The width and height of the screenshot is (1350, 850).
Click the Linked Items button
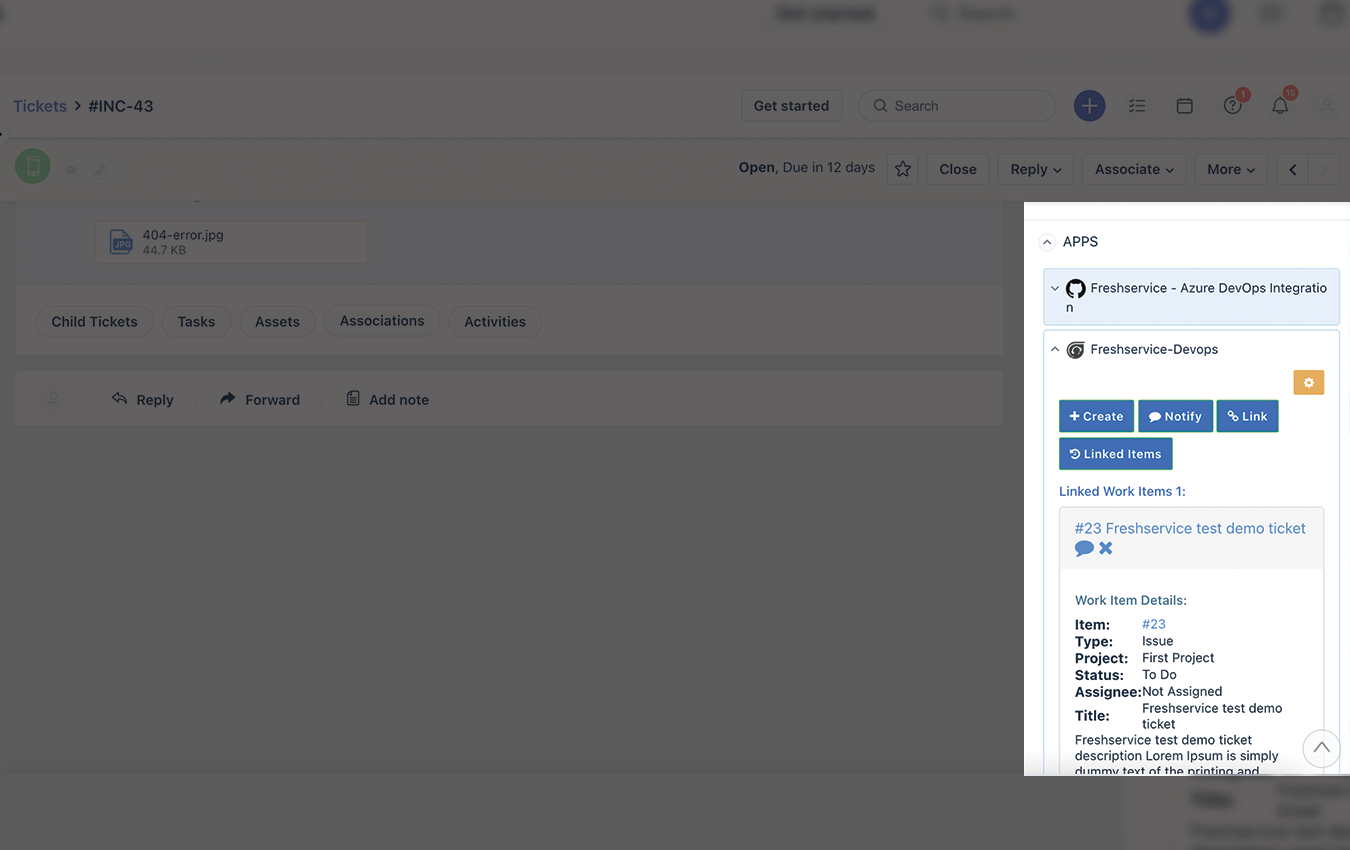pos(1115,454)
